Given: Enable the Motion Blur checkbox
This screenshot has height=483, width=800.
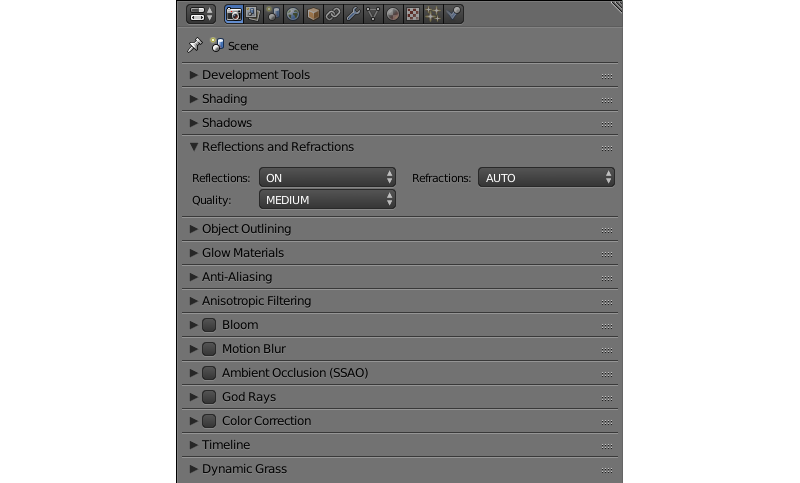Looking at the screenshot, I should pos(209,349).
